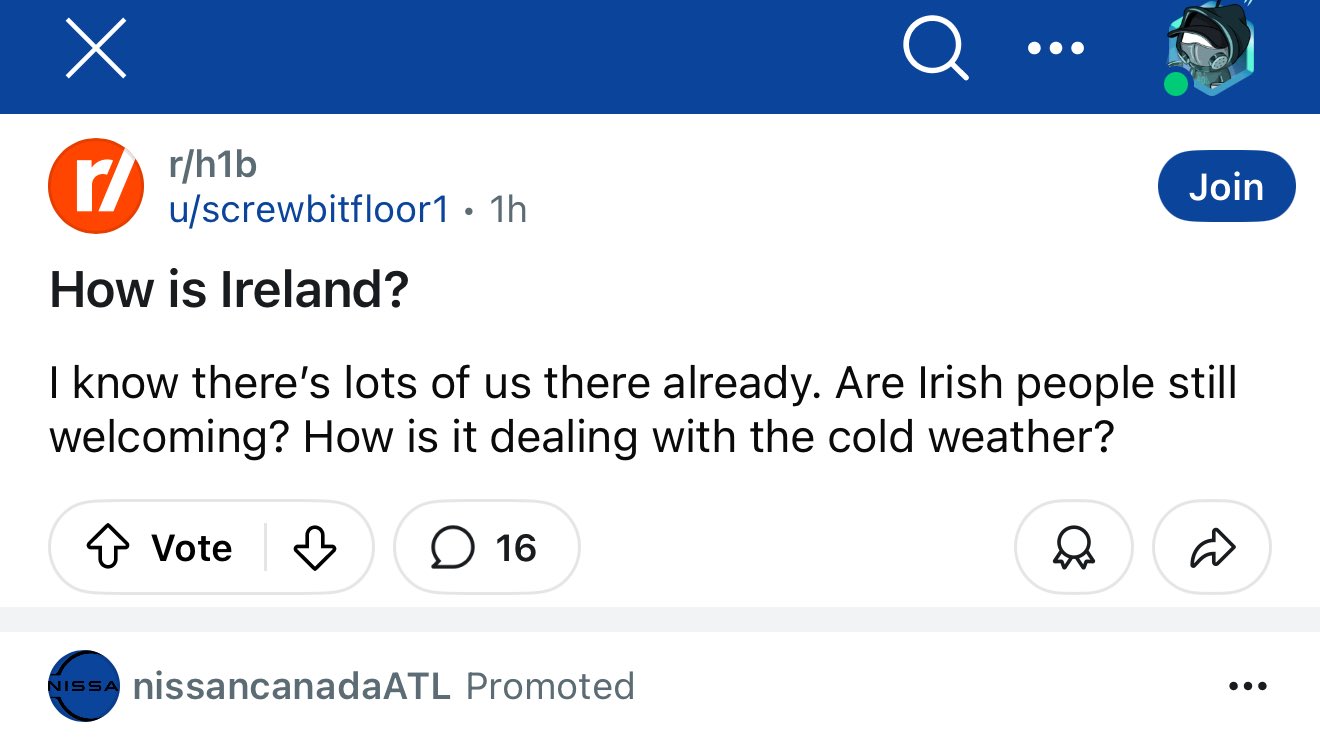Tap the Nissan logo avatar
Viewport: 1320px width, 742px height.
click(x=84, y=686)
